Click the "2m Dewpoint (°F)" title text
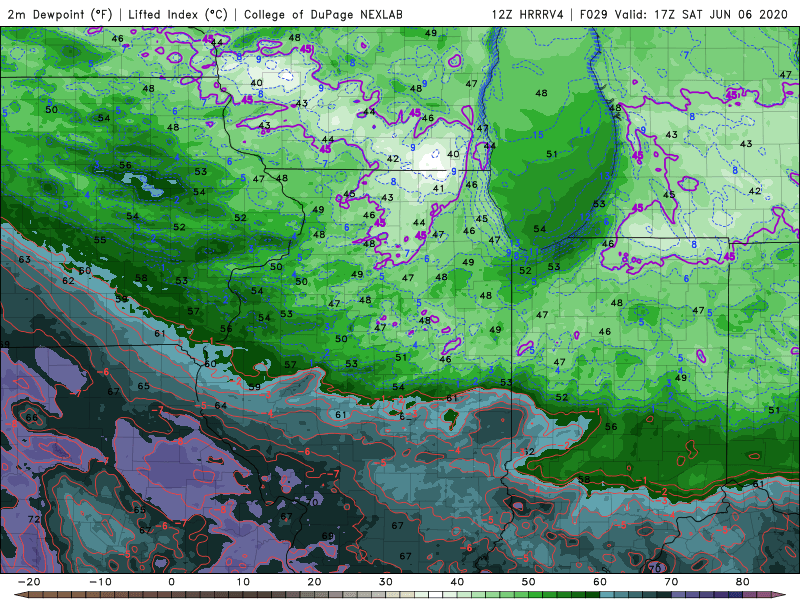Screen dimensions: 800x600 click(60, 15)
